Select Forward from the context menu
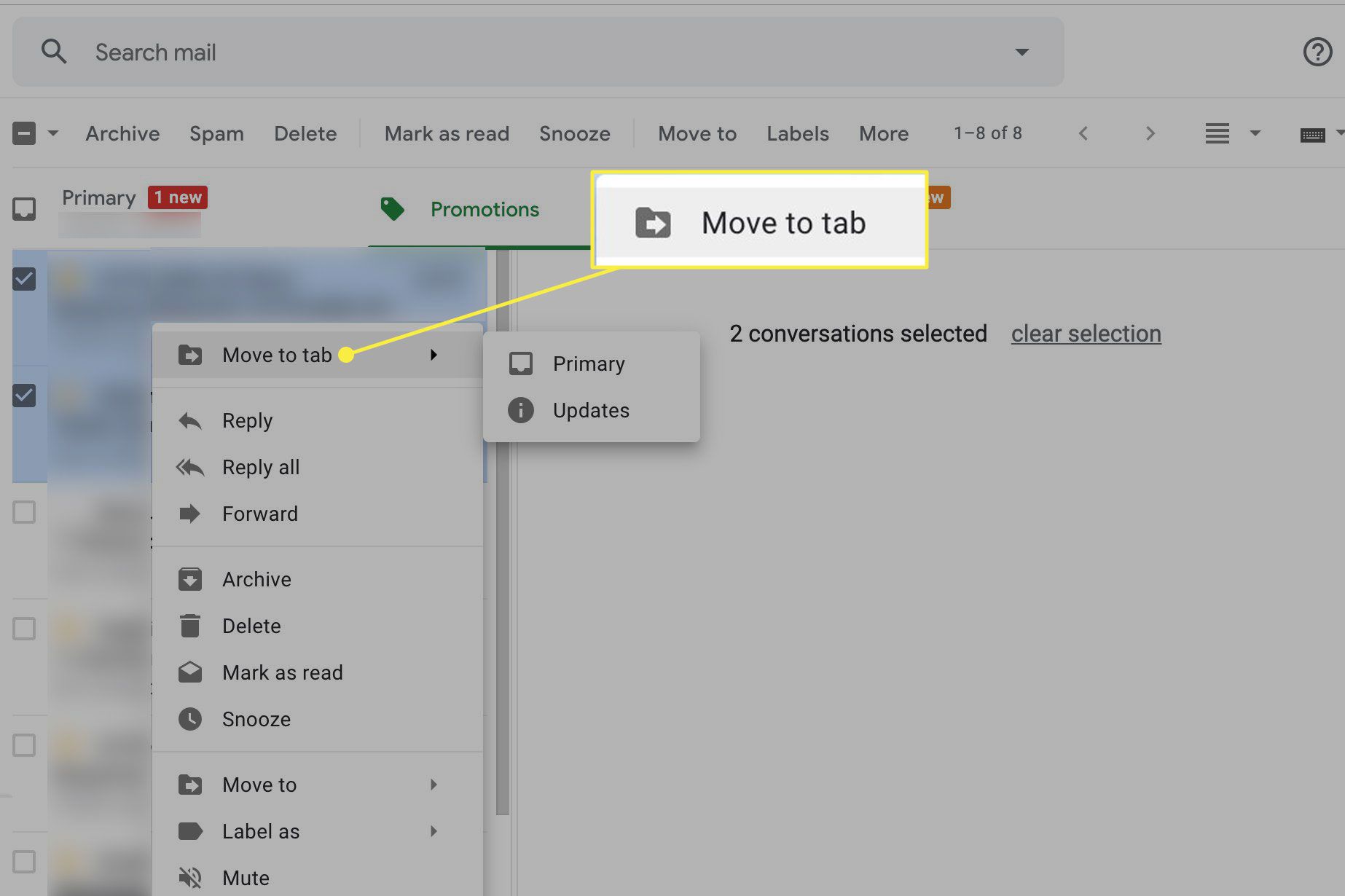 click(318, 514)
